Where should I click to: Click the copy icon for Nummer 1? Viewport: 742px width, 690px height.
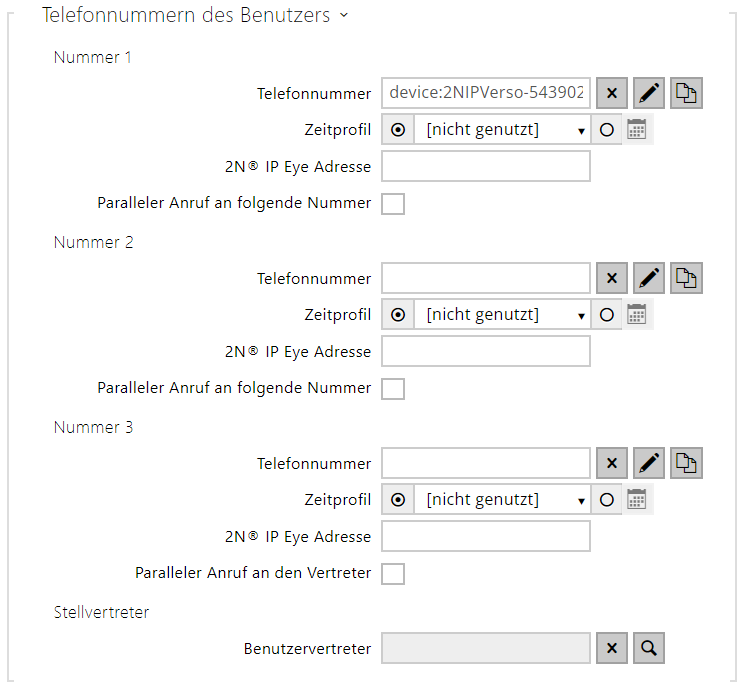687,93
